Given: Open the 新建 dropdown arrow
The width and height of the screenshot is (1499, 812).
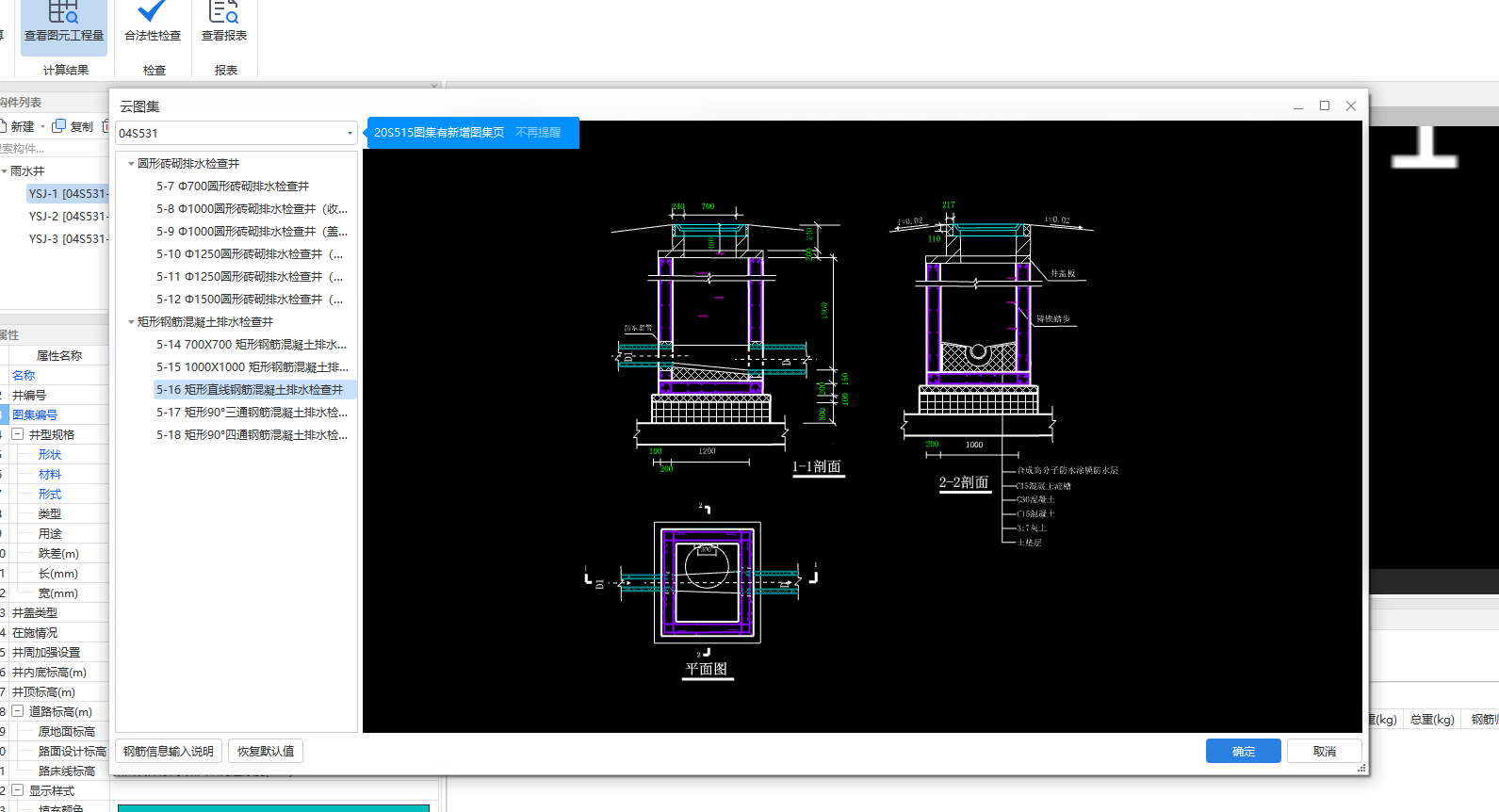Looking at the screenshot, I should tap(42, 126).
